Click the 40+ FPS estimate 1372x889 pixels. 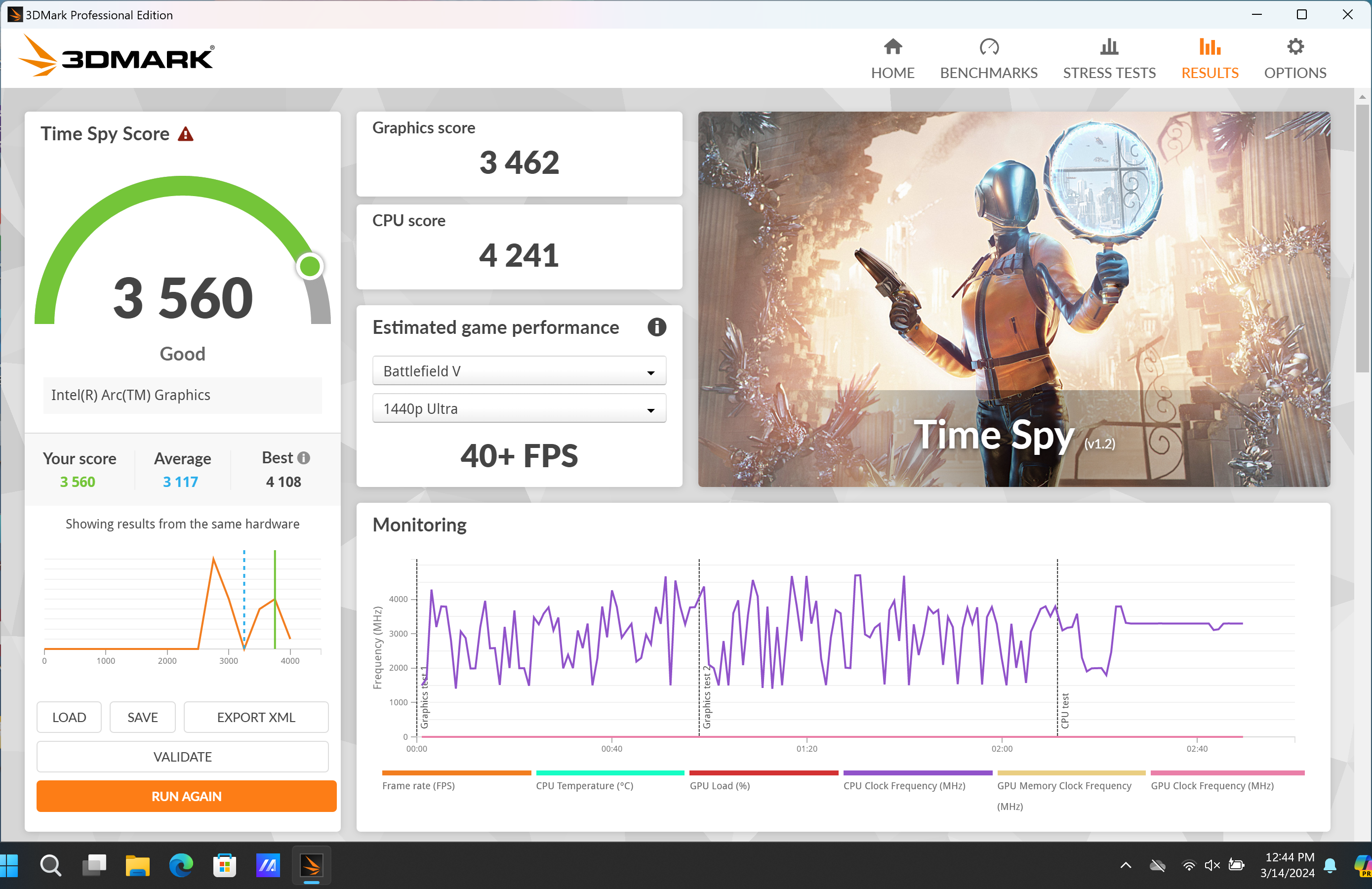tap(519, 455)
